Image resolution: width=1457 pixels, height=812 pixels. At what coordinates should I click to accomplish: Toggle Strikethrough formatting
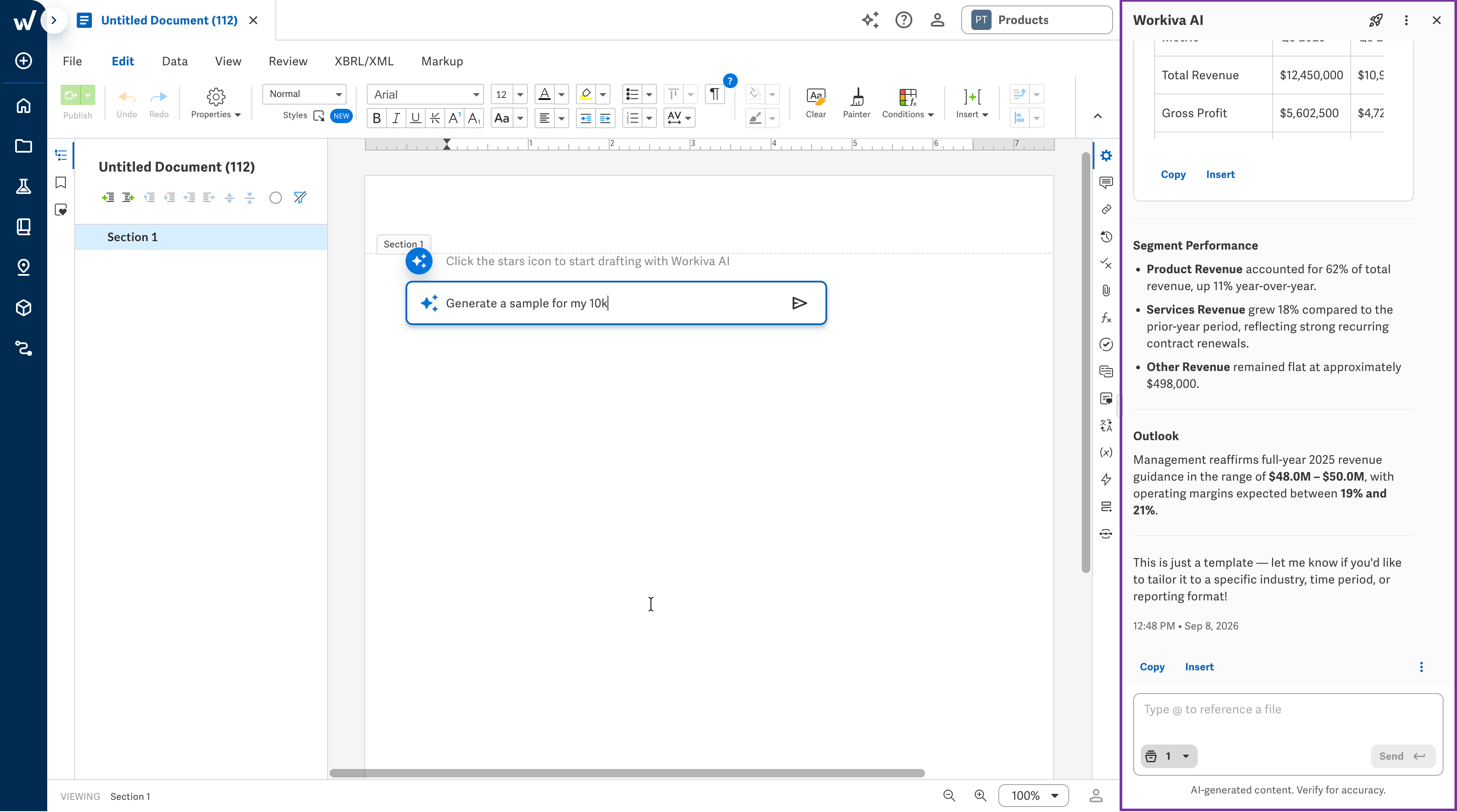435,118
